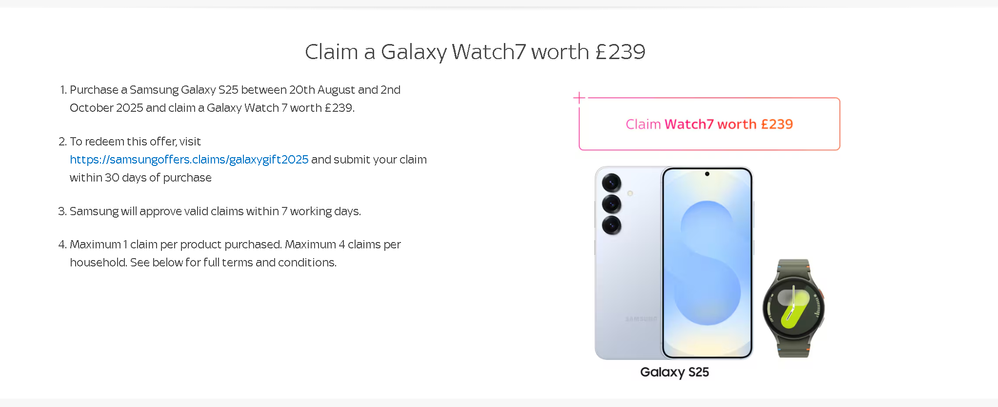The width and height of the screenshot is (998, 407).
Task: Click the Galaxy S25 label under the phone
Action: click(x=675, y=372)
